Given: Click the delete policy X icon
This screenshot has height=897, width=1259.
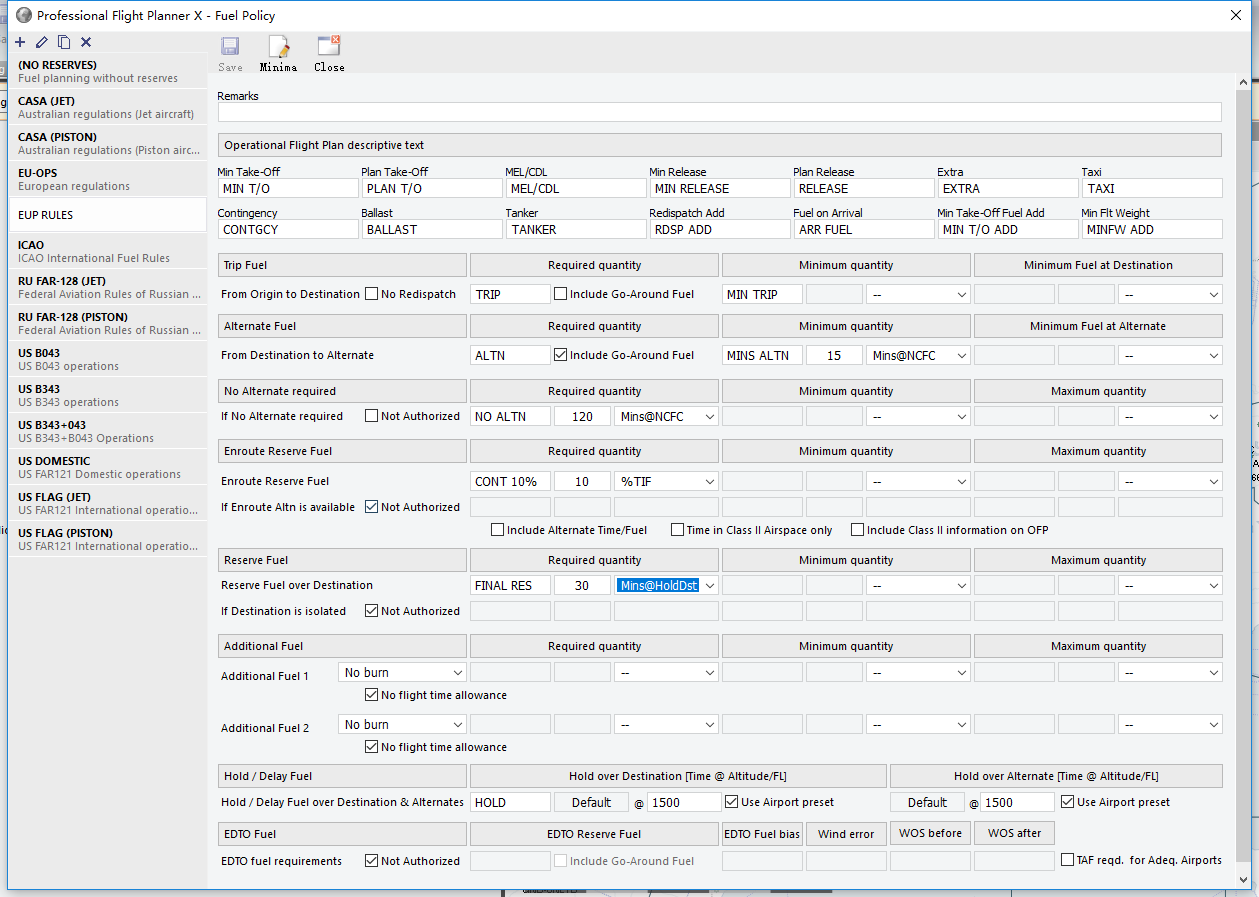Looking at the screenshot, I should (86, 42).
